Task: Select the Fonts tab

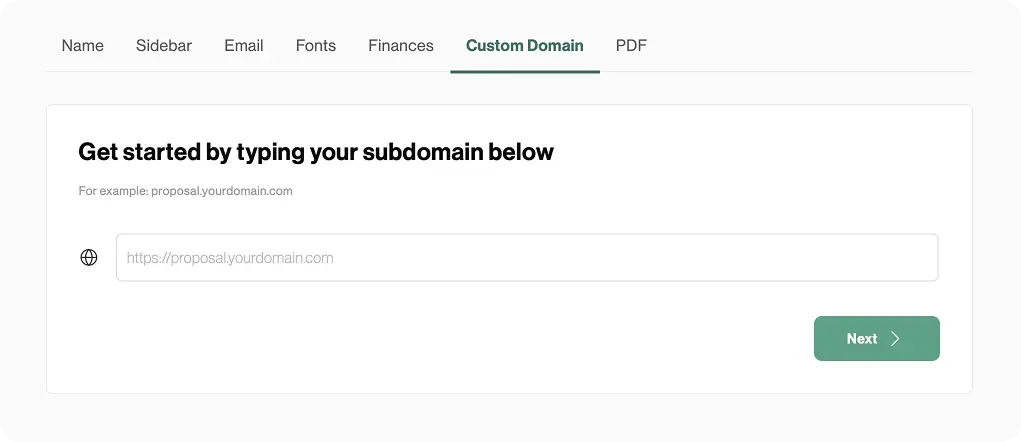Action: 316,46
